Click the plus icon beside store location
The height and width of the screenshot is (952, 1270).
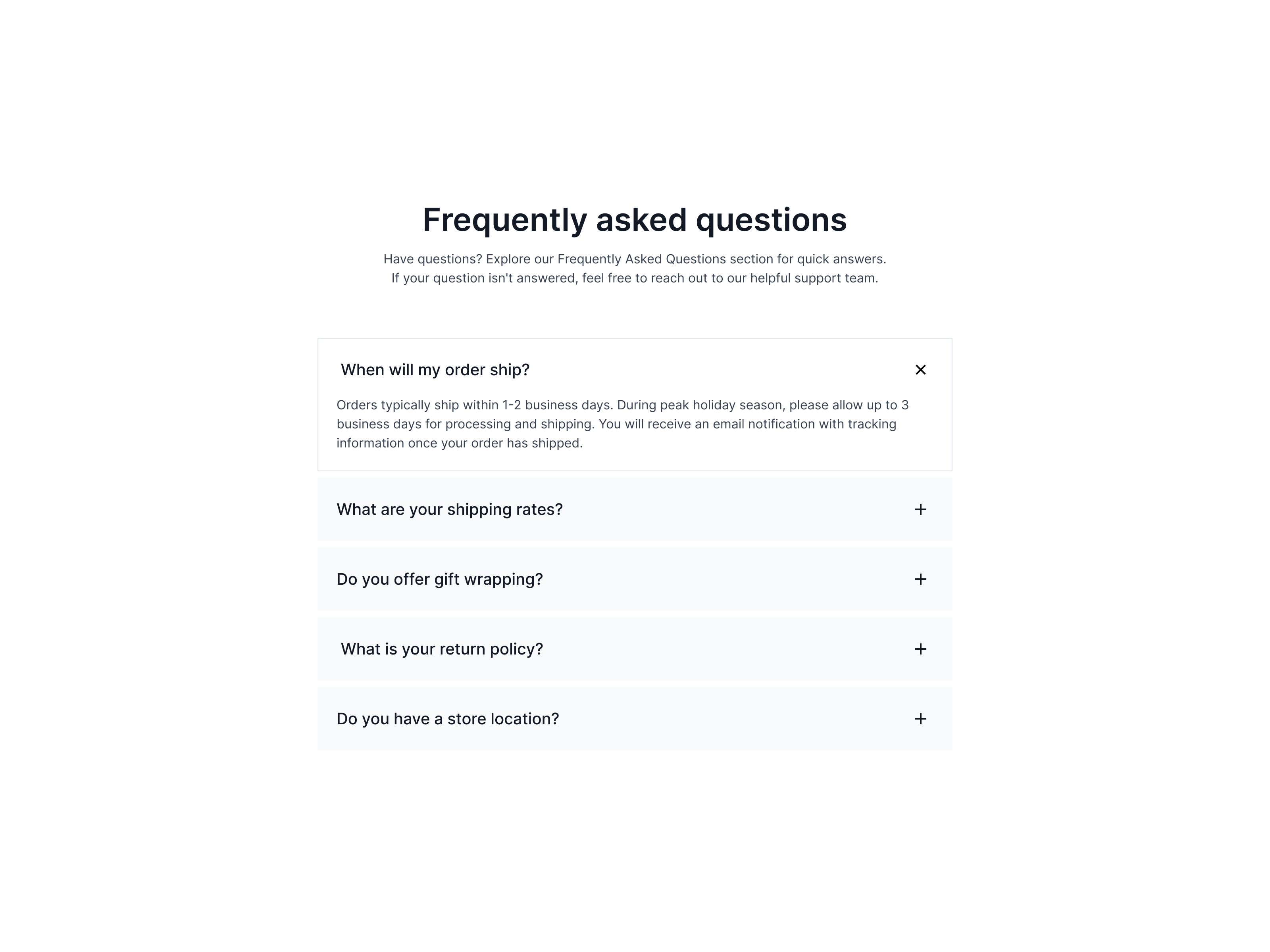(x=920, y=719)
